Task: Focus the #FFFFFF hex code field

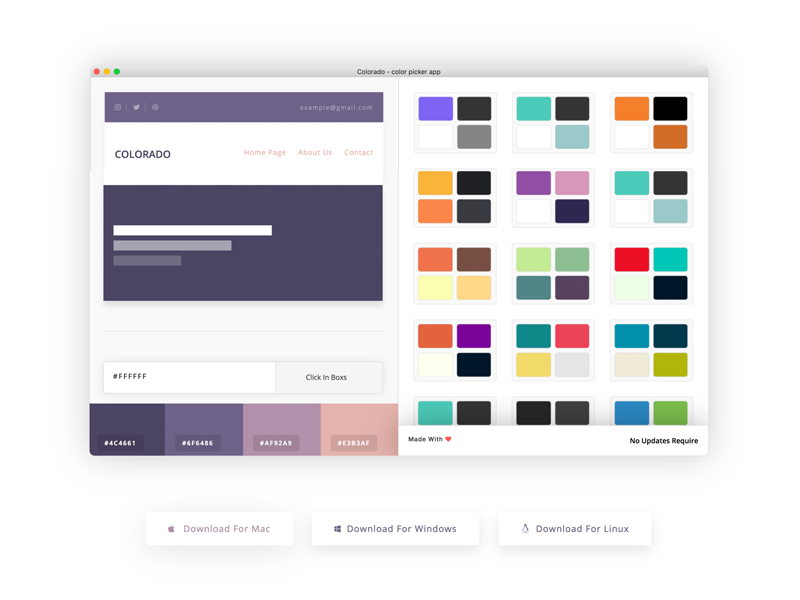Action: click(189, 378)
